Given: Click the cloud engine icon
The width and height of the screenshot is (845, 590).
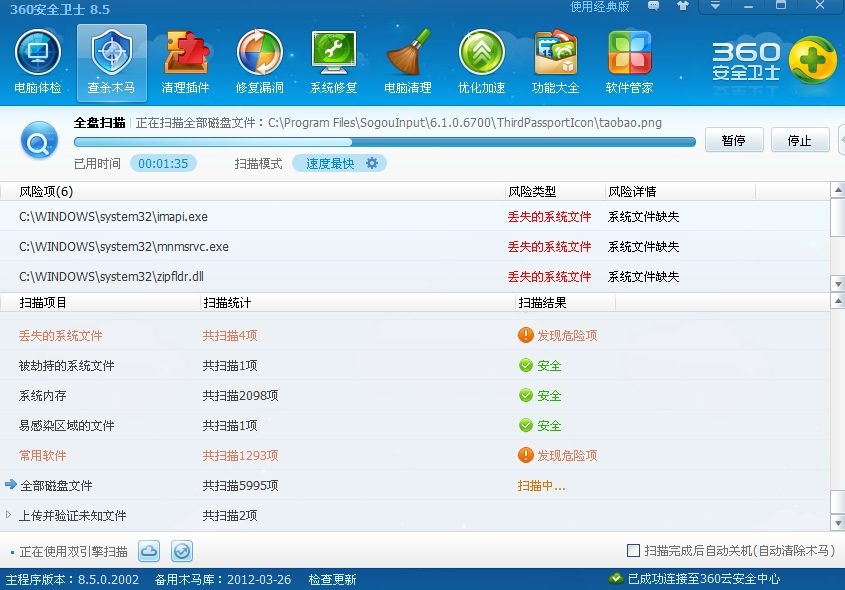Looking at the screenshot, I should pyautogui.click(x=149, y=551).
